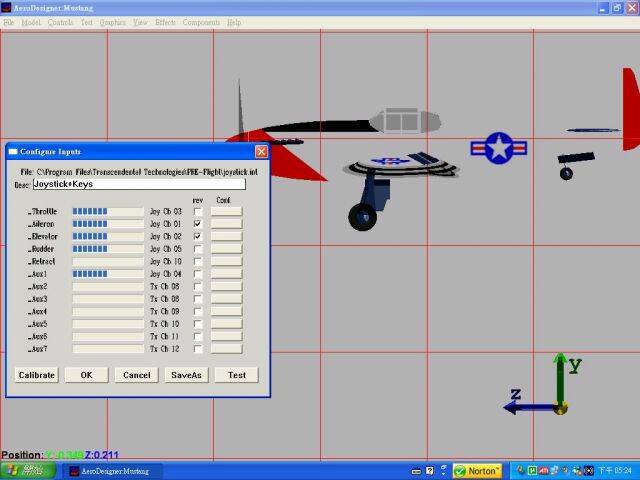Click the Norton icon in the taskbar
The height and width of the screenshot is (480, 640).
(x=477, y=471)
